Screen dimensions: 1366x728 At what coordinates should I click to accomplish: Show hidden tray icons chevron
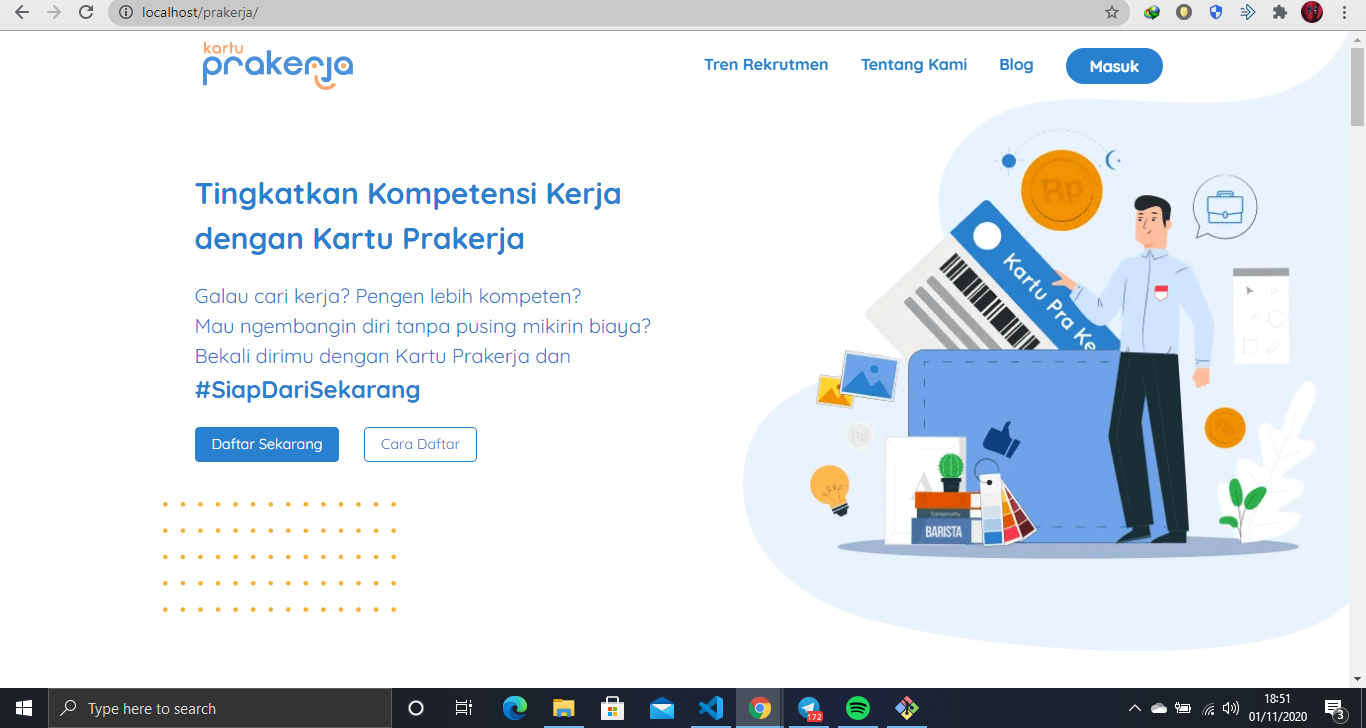[1135, 708]
